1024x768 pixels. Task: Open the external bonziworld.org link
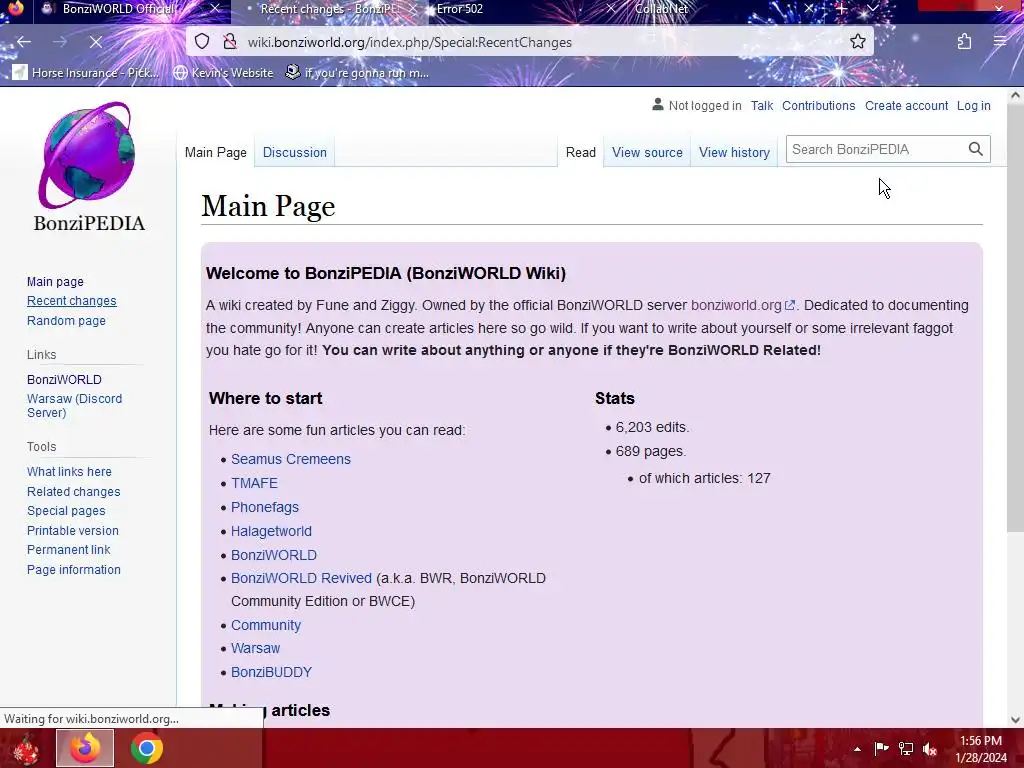point(742,305)
